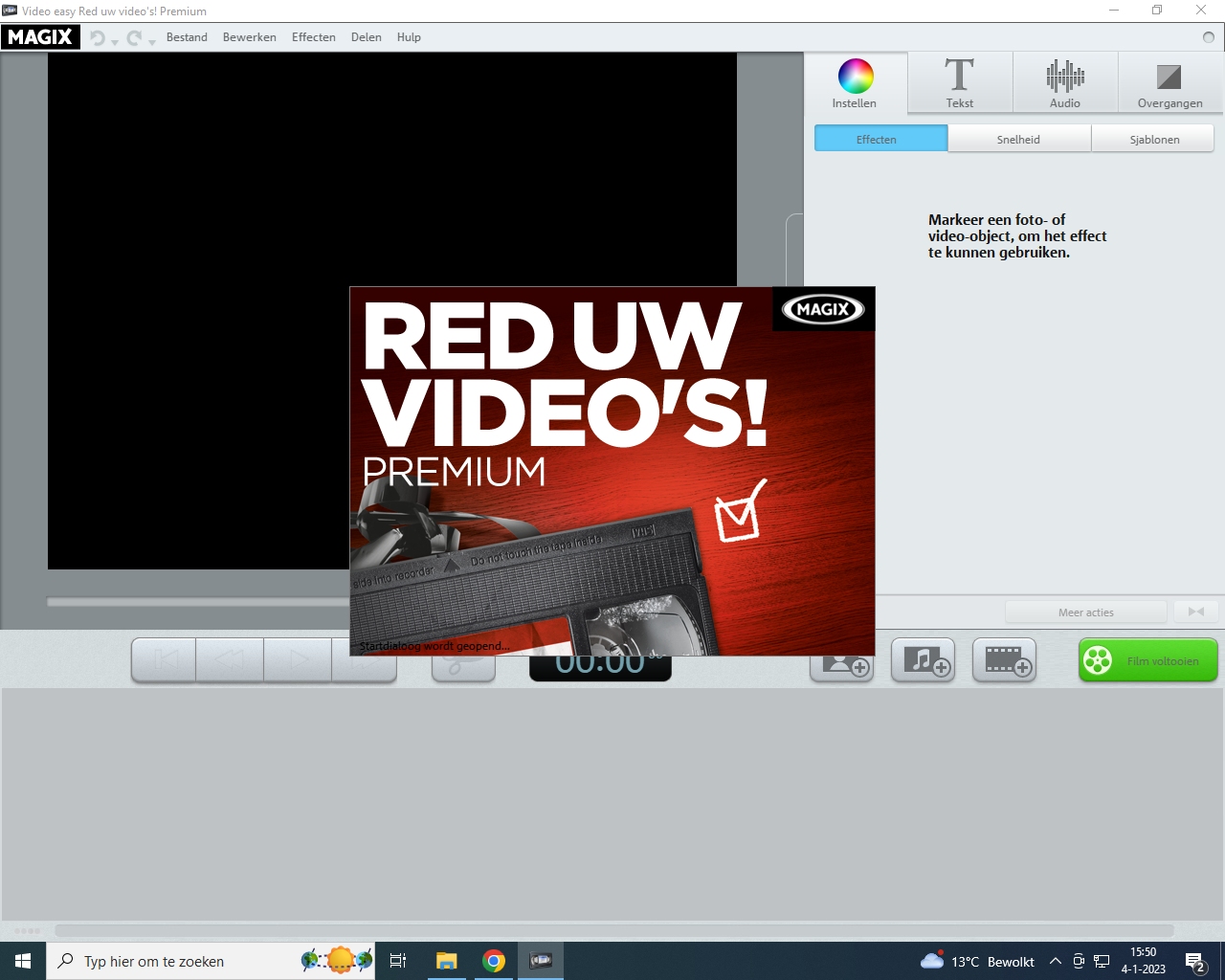The height and width of the screenshot is (980, 1225).
Task: Click the play button
Action: coord(298,660)
